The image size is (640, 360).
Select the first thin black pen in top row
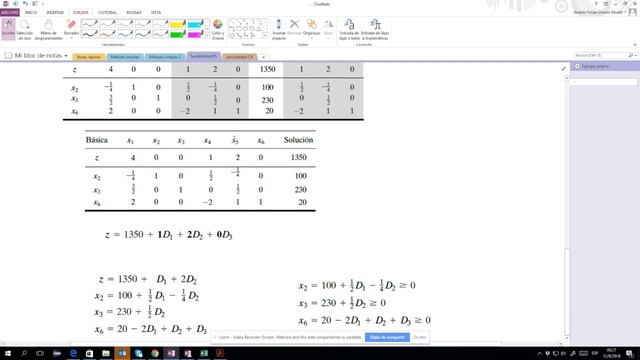[x=89, y=24]
